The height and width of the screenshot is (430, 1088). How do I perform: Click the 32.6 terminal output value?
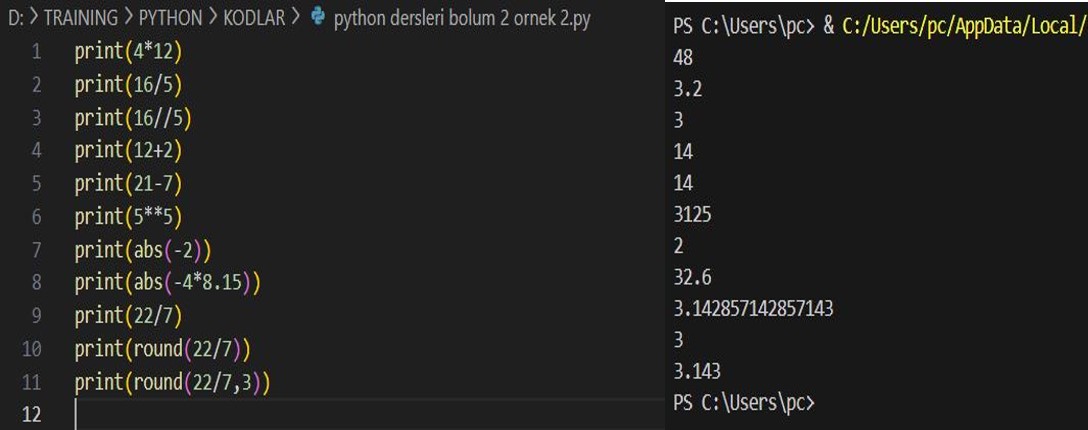coord(692,277)
